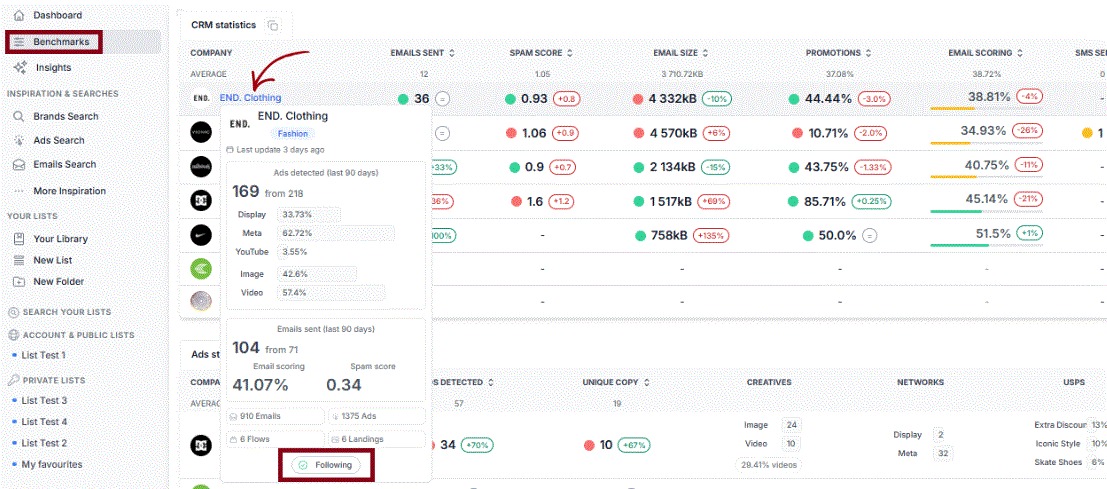Click the Fashion tag in popup

pos(292,133)
